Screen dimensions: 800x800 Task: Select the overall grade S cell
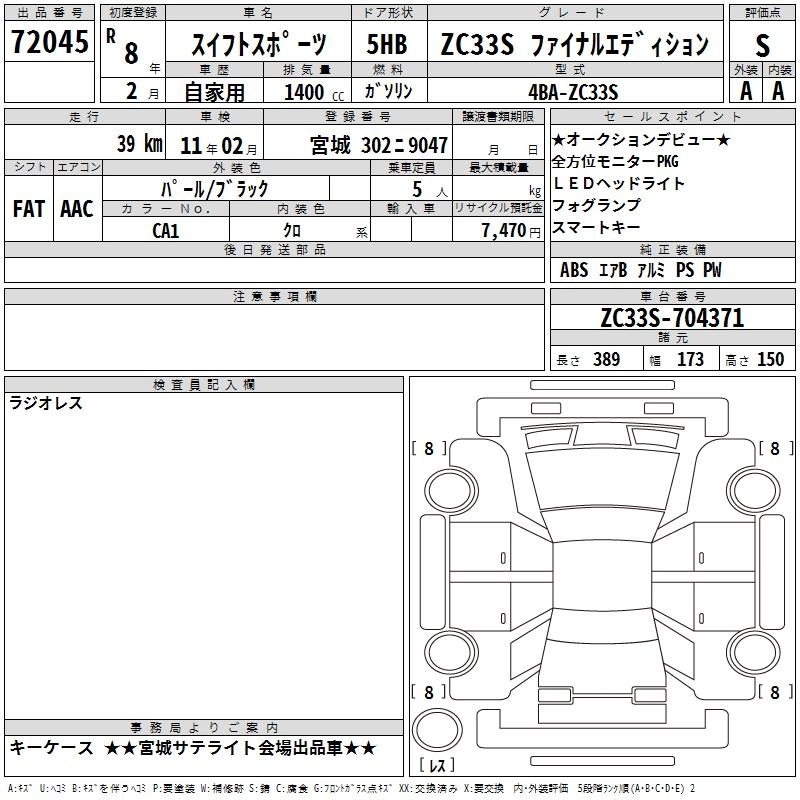click(762, 45)
